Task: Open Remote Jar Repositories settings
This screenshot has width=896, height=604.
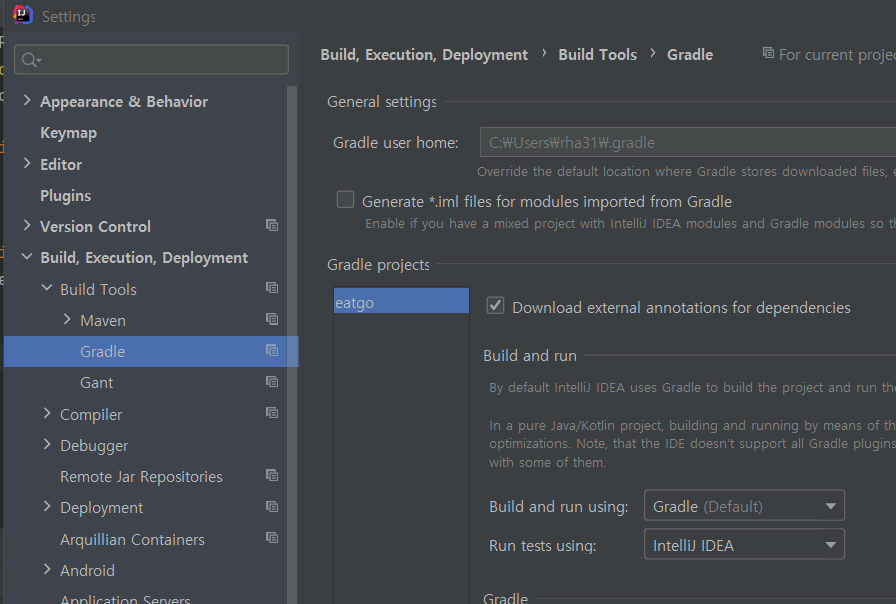Action: pos(141,477)
